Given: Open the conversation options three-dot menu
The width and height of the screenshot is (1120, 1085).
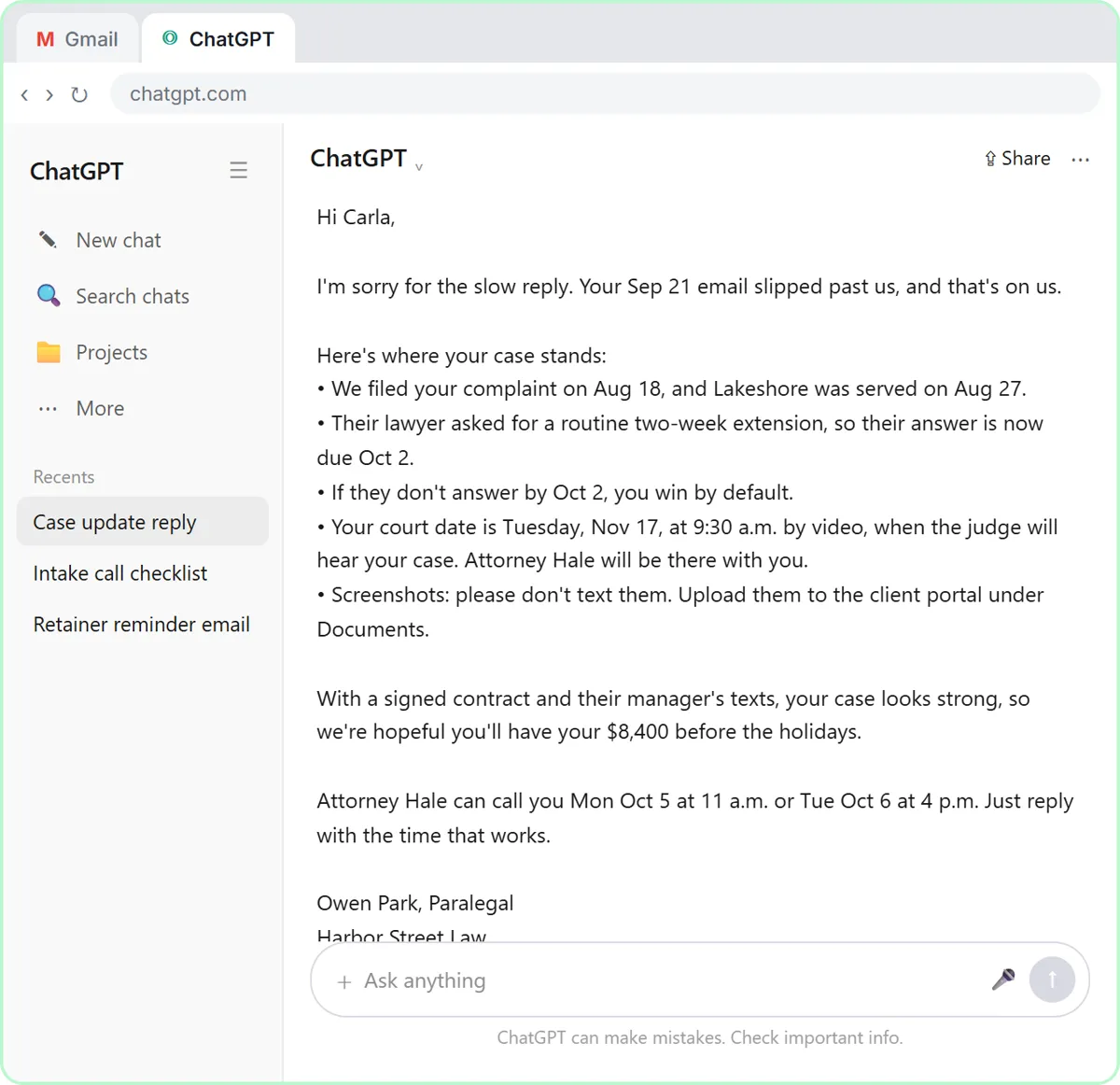Looking at the screenshot, I should [1081, 160].
